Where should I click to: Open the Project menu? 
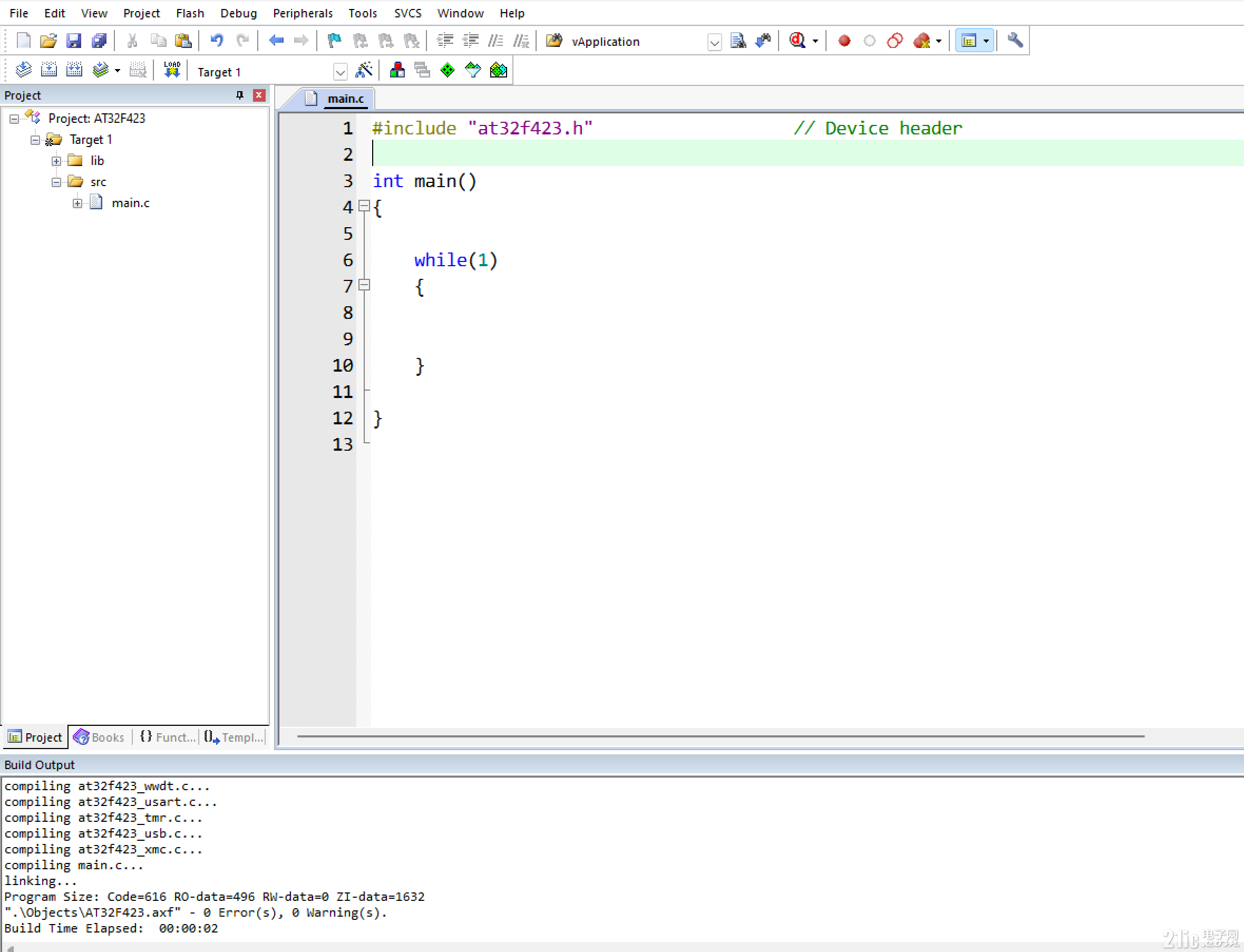tap(142, 13)
